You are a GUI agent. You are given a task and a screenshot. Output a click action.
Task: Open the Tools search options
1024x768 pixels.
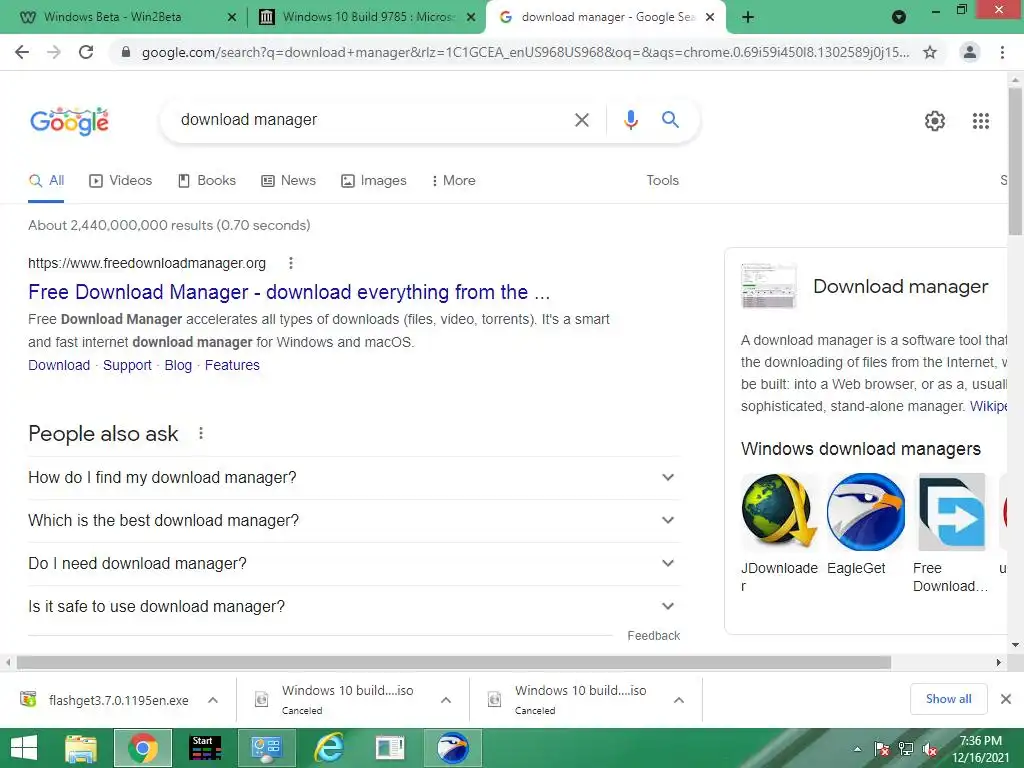point(662,181)
